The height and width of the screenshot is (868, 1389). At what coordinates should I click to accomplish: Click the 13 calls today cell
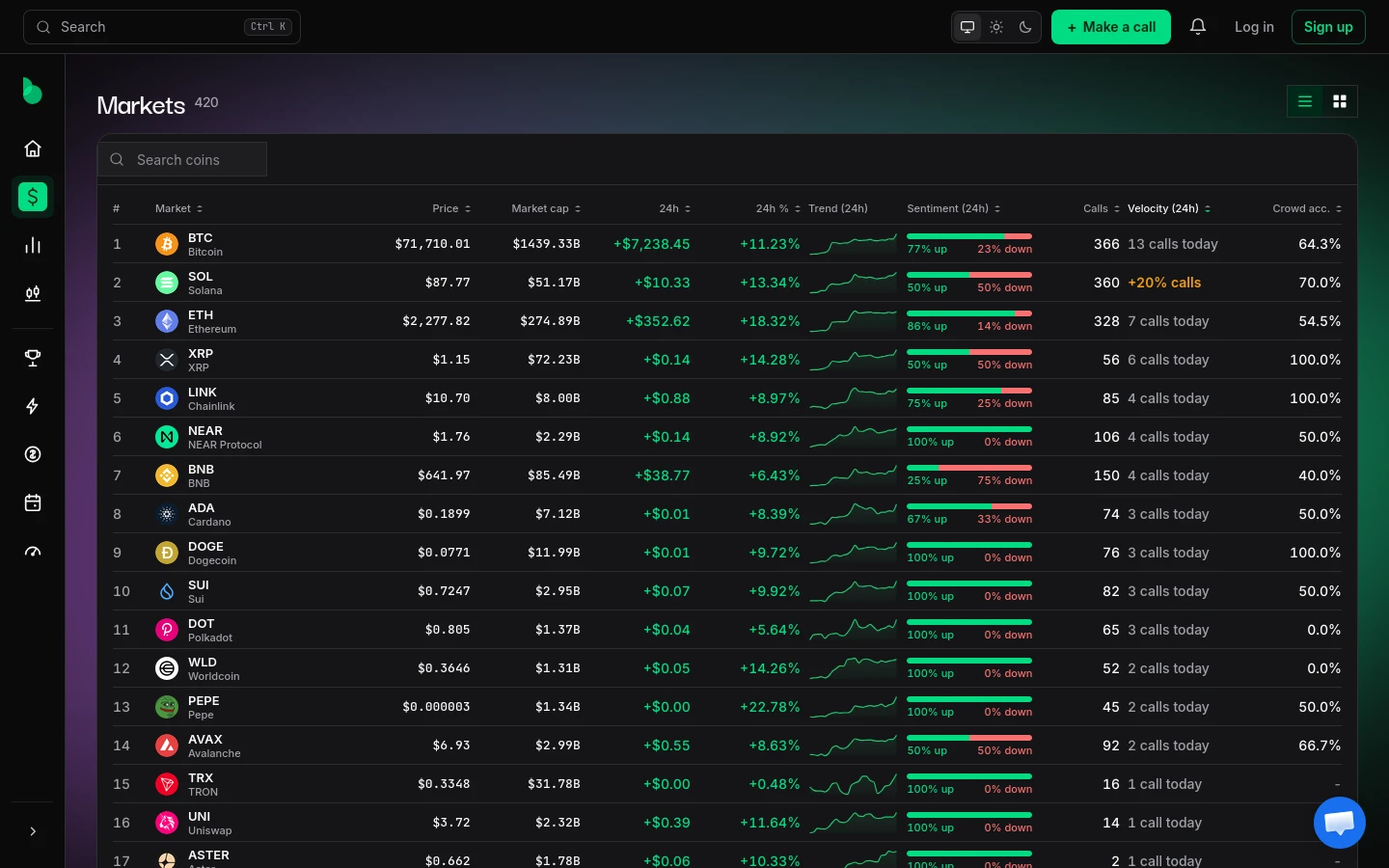pos(1173,244)
